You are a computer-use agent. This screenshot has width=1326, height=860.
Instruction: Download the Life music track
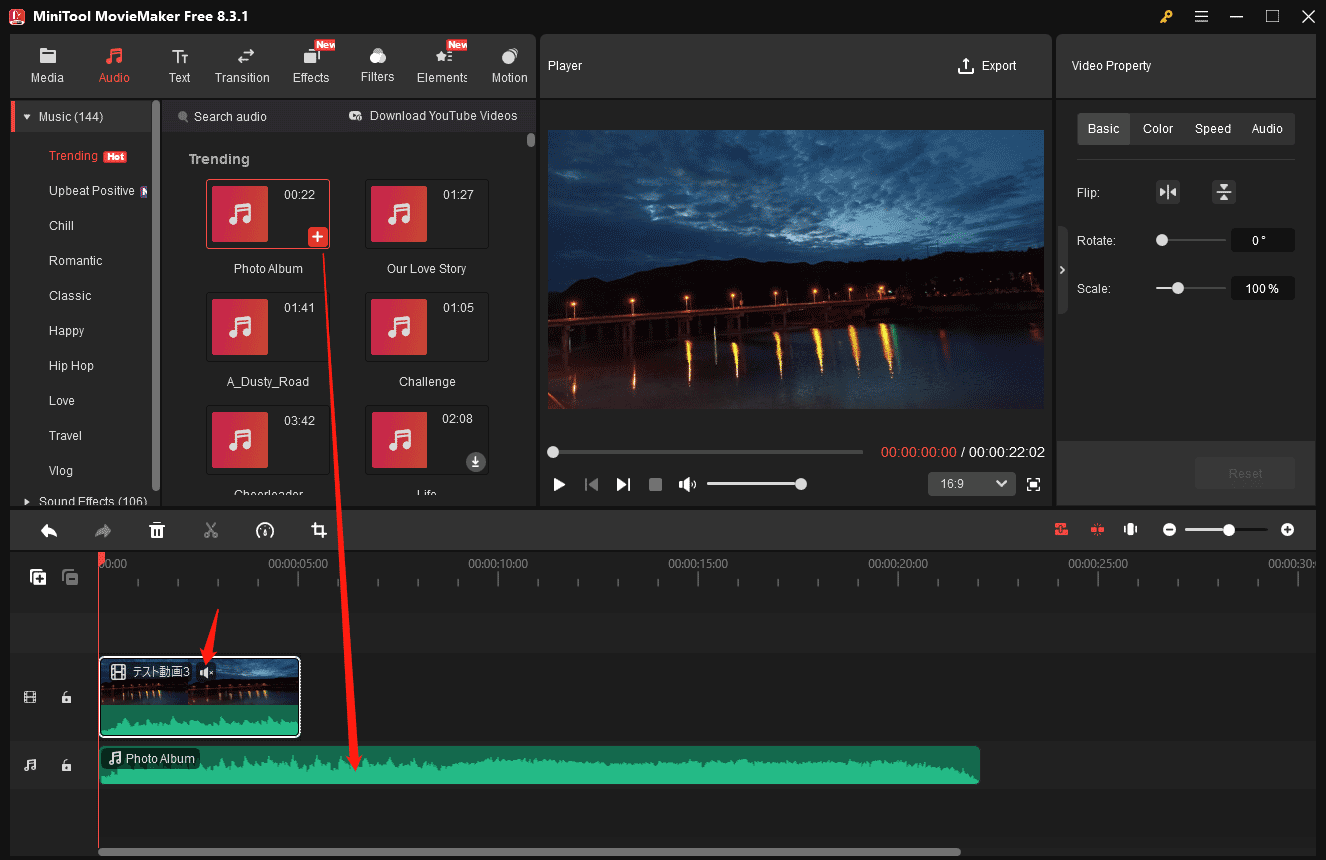[x=476, y=461]
